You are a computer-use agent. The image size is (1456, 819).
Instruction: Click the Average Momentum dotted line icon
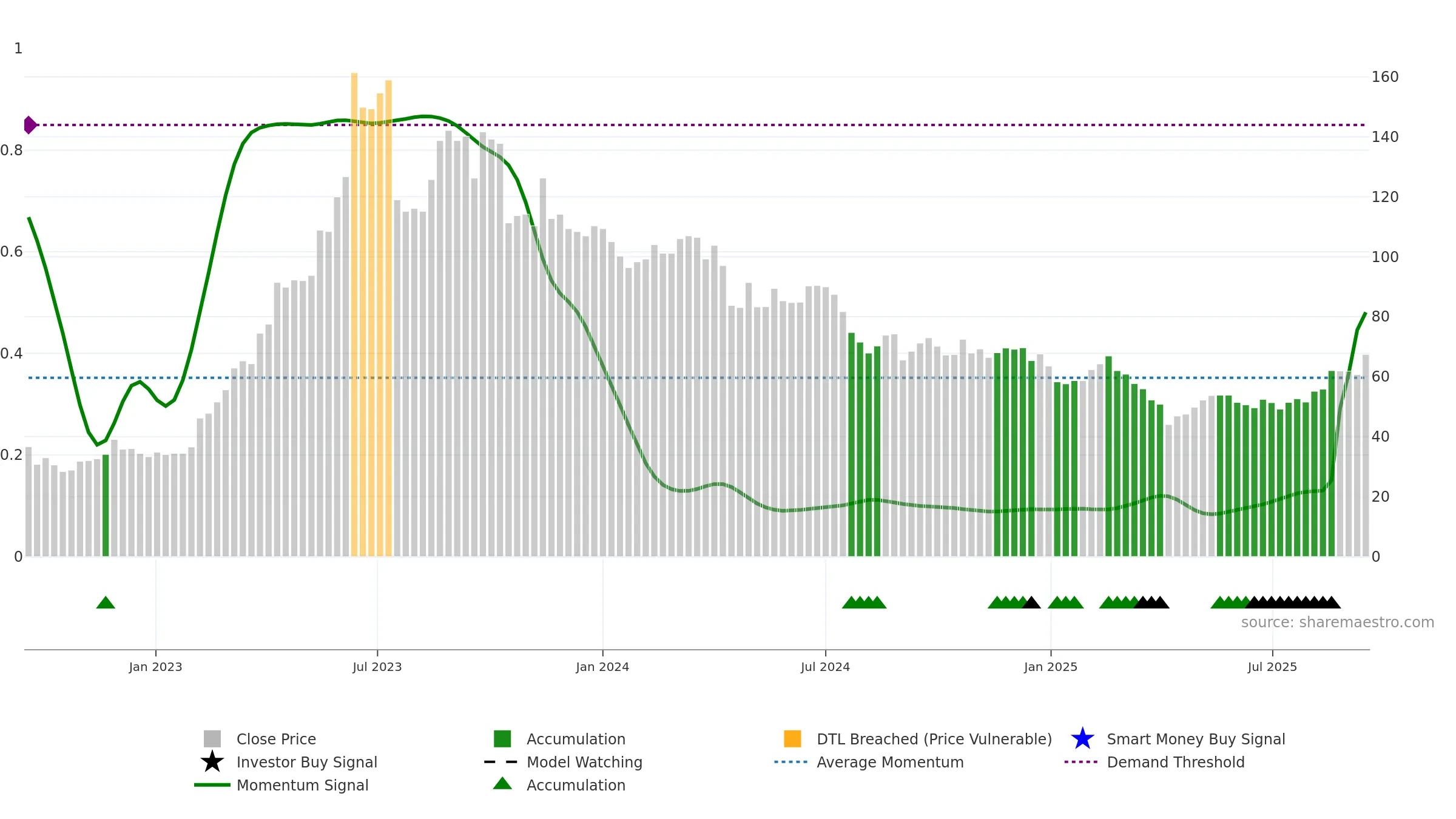pyautogui.click(x=791, y=762)
